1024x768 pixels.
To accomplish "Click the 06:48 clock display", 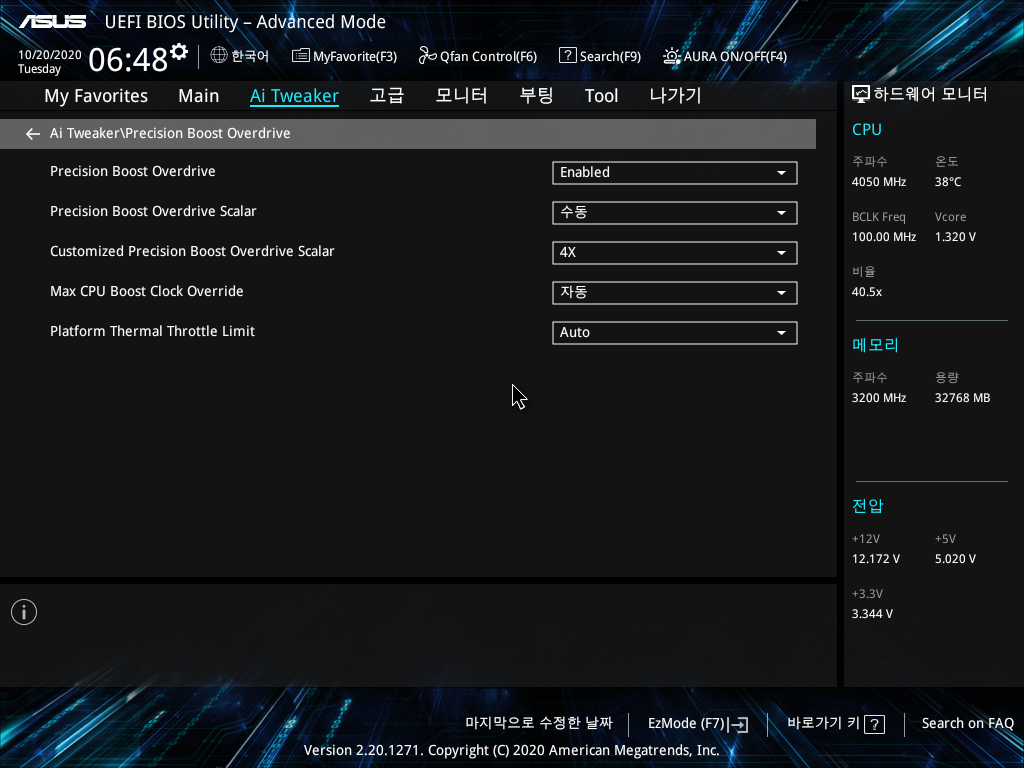I will pos(128,60).
